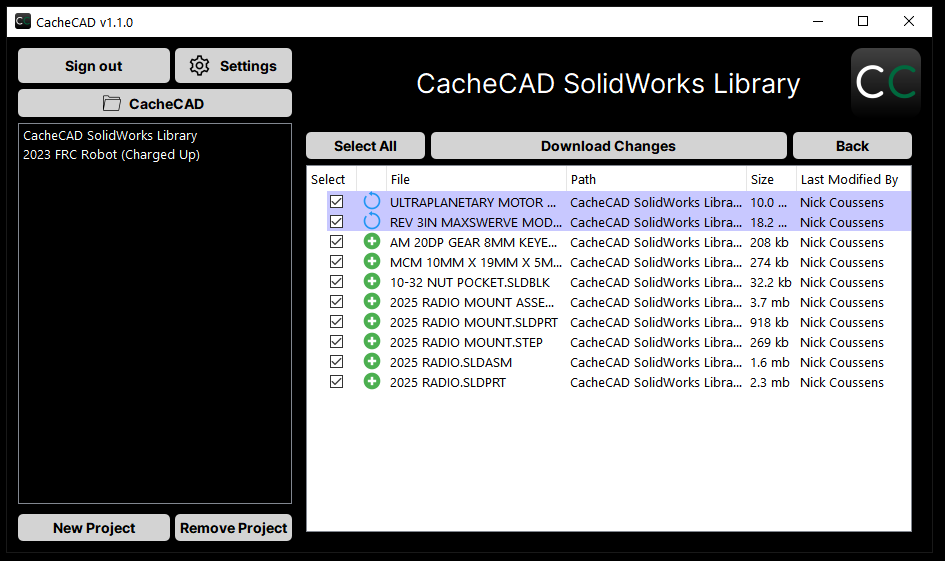Click the 269 kb size cell
The width and height of the screenshot is (945, 561).
tap(769, 342)
